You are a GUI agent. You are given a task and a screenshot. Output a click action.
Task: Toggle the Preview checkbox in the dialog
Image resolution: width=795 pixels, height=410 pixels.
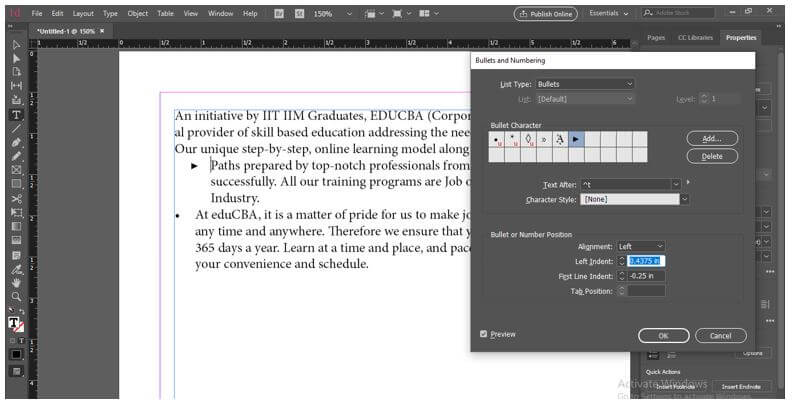coord(483,334)
